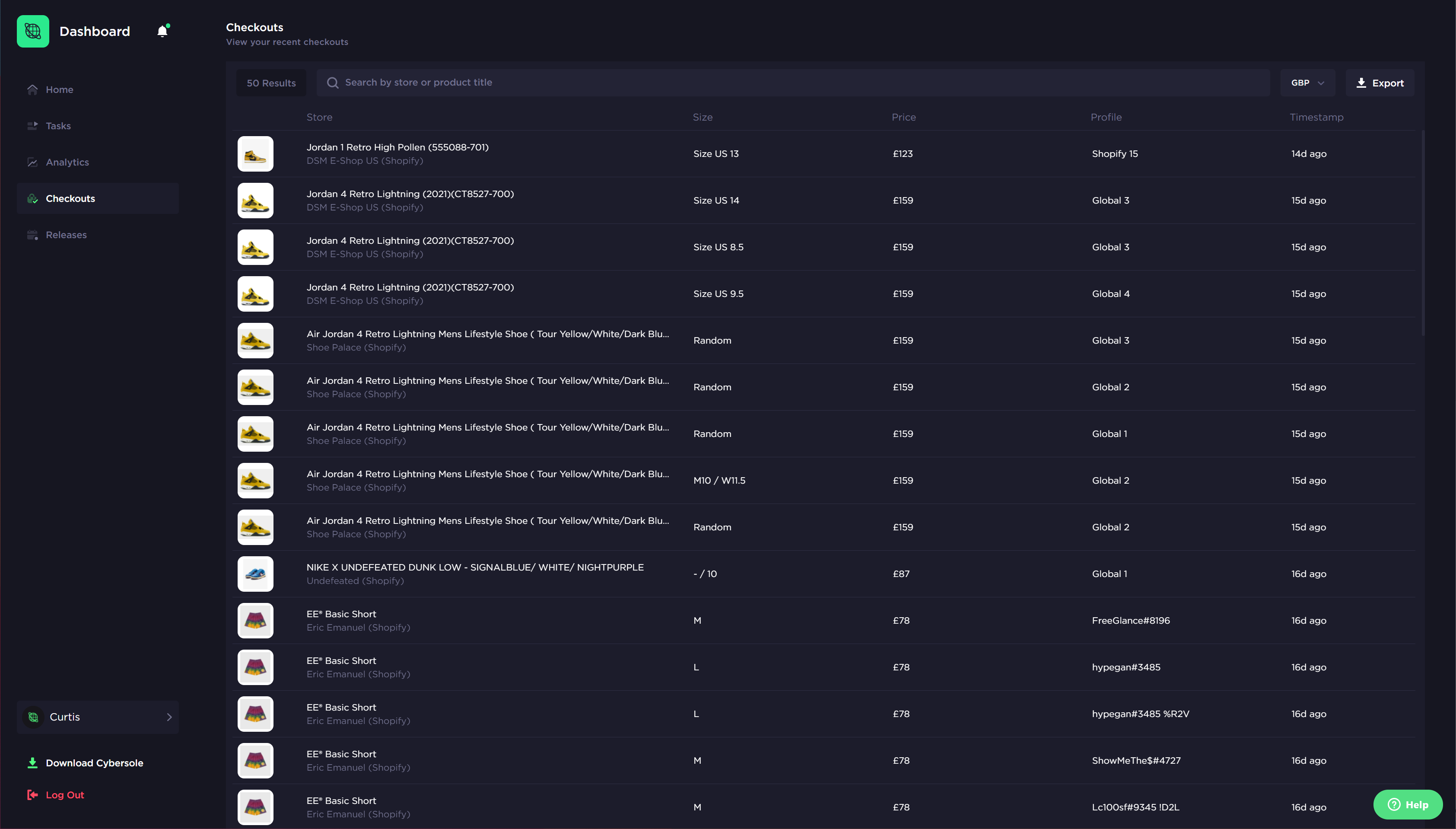Open the Help button
The width and height of the screenshot is (1456, 829).
pyautogui.click(x=1408, y=804)
